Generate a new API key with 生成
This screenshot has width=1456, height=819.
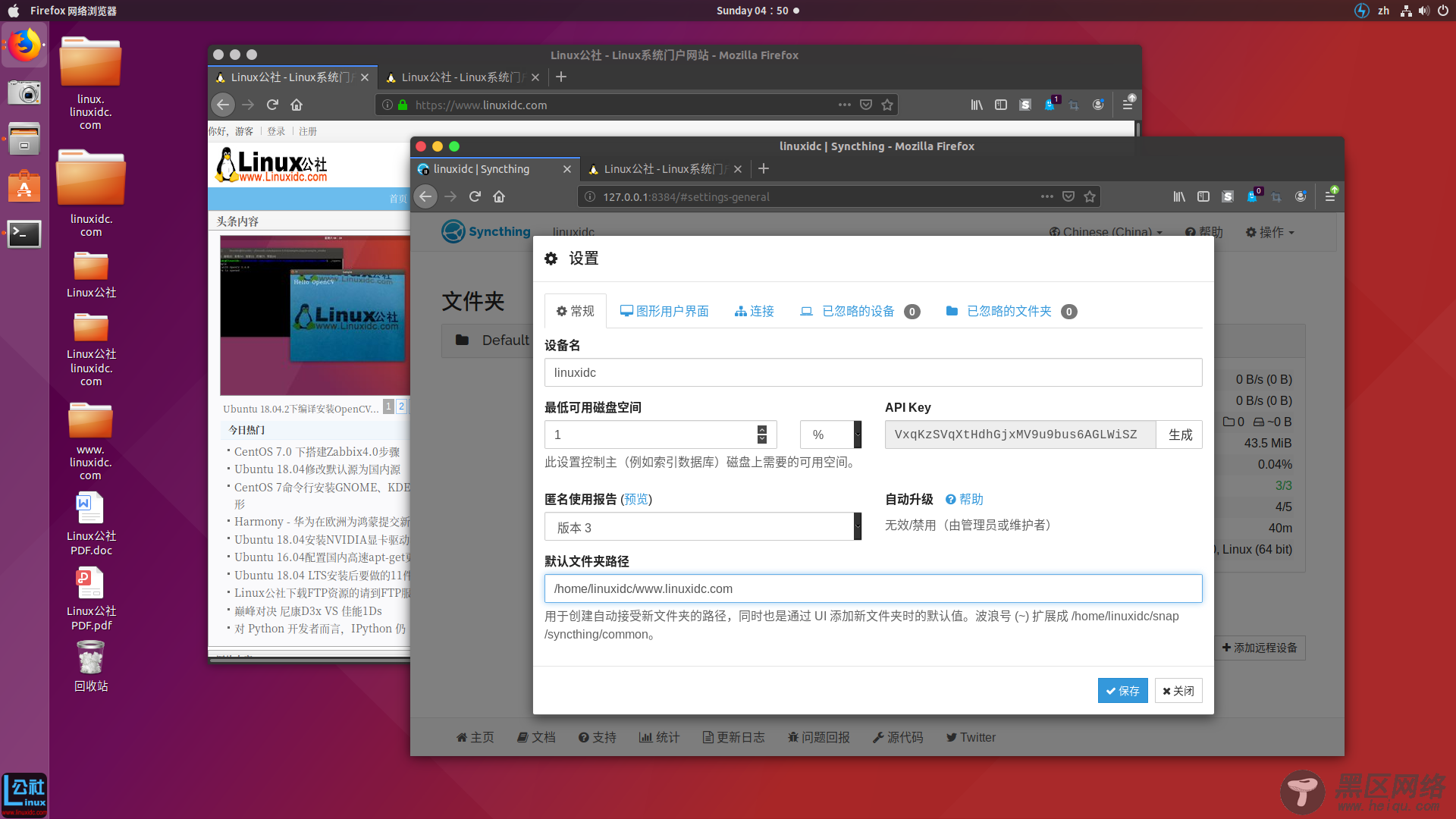[x=1179, y=435]
